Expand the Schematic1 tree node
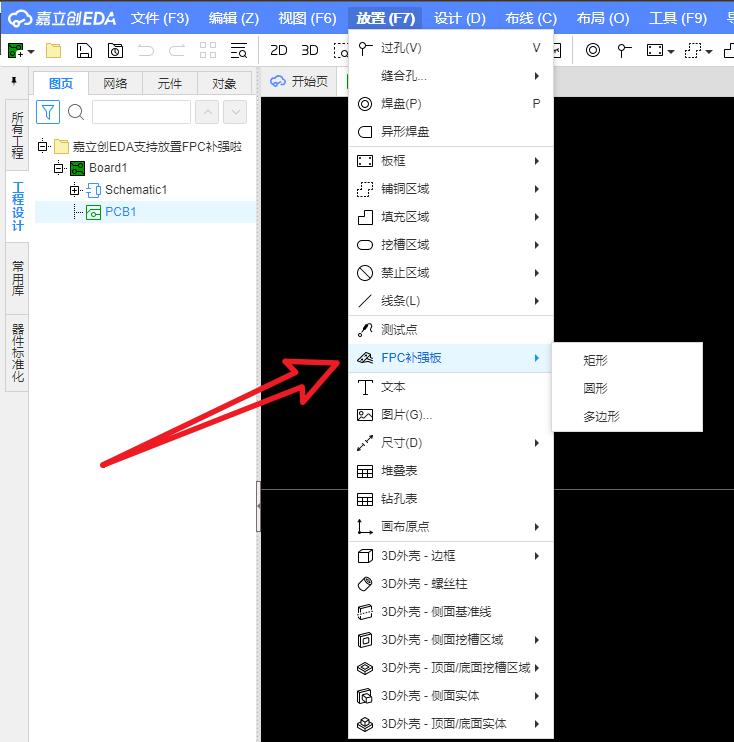734x742 pixels. 75,190
